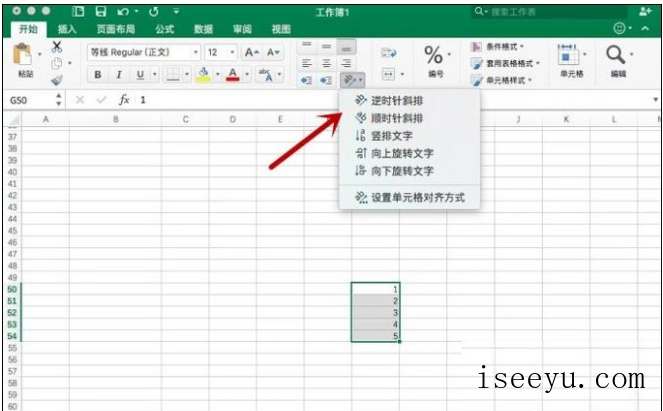Click the decrease indent icon
Image resolution: width=663 pixels, height=411 pixels.
306,80
